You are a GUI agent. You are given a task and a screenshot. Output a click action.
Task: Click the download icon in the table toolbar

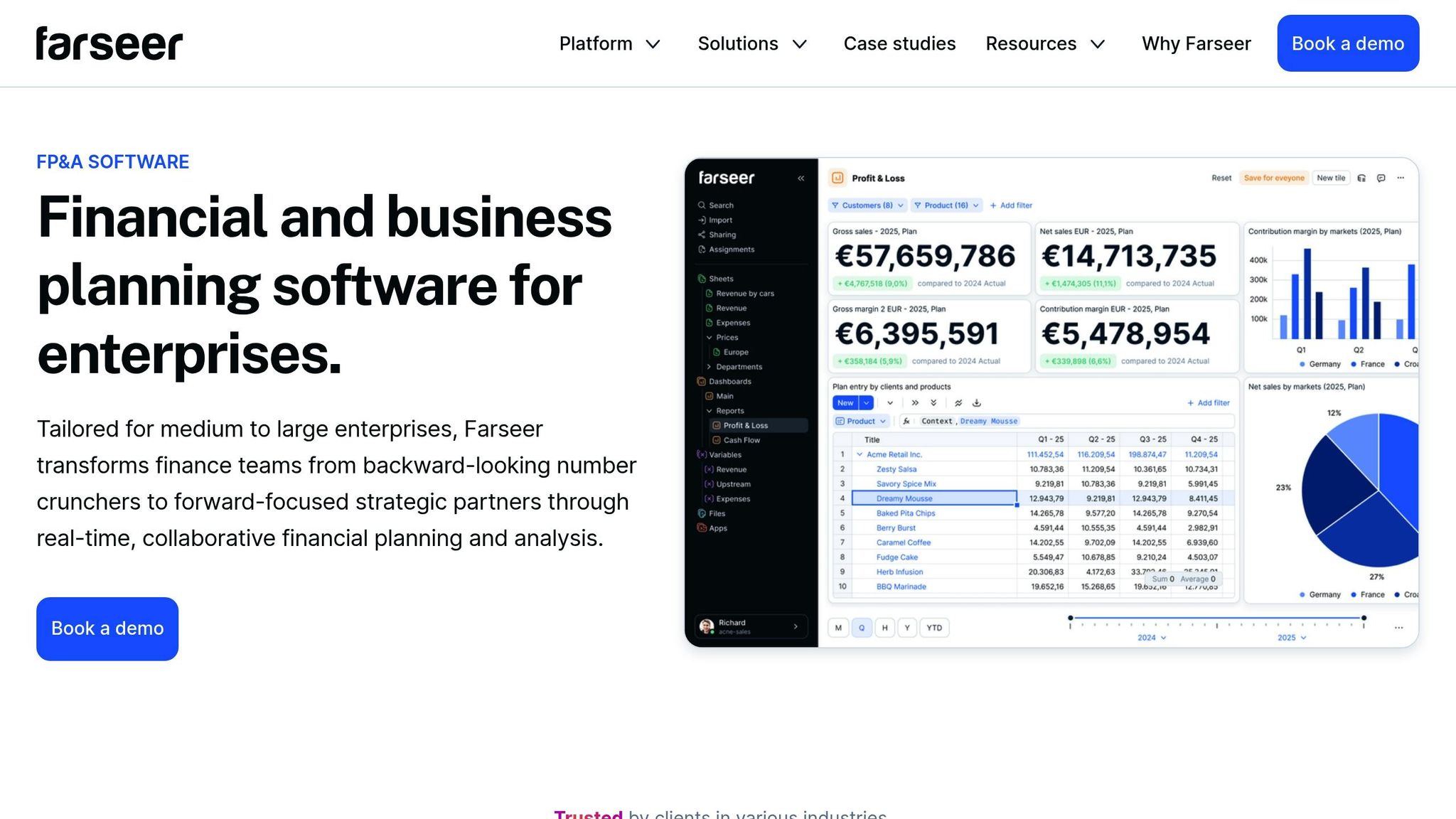977,402
